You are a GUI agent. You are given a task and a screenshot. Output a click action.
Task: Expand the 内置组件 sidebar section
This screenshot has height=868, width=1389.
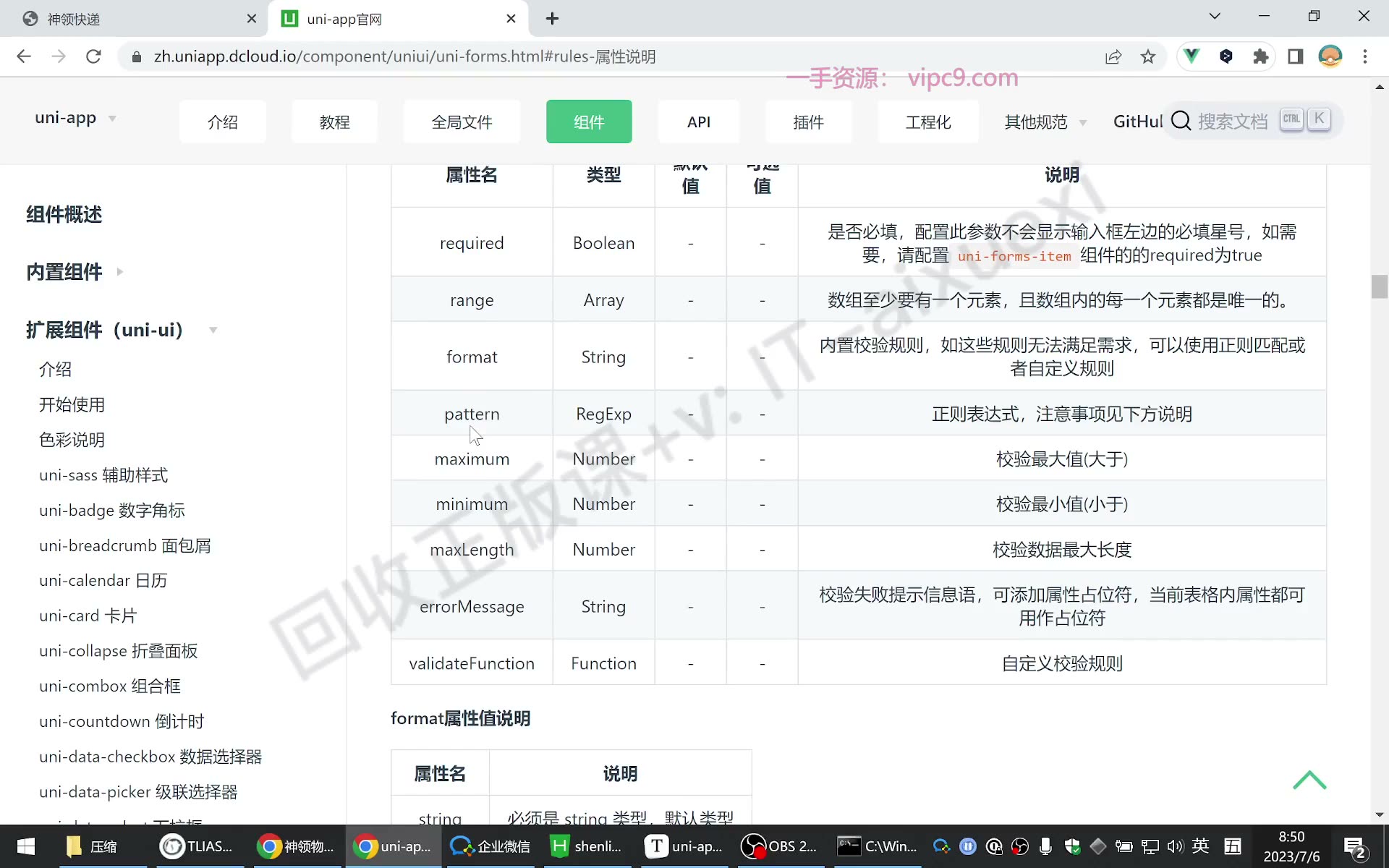(x=75, y=272)
